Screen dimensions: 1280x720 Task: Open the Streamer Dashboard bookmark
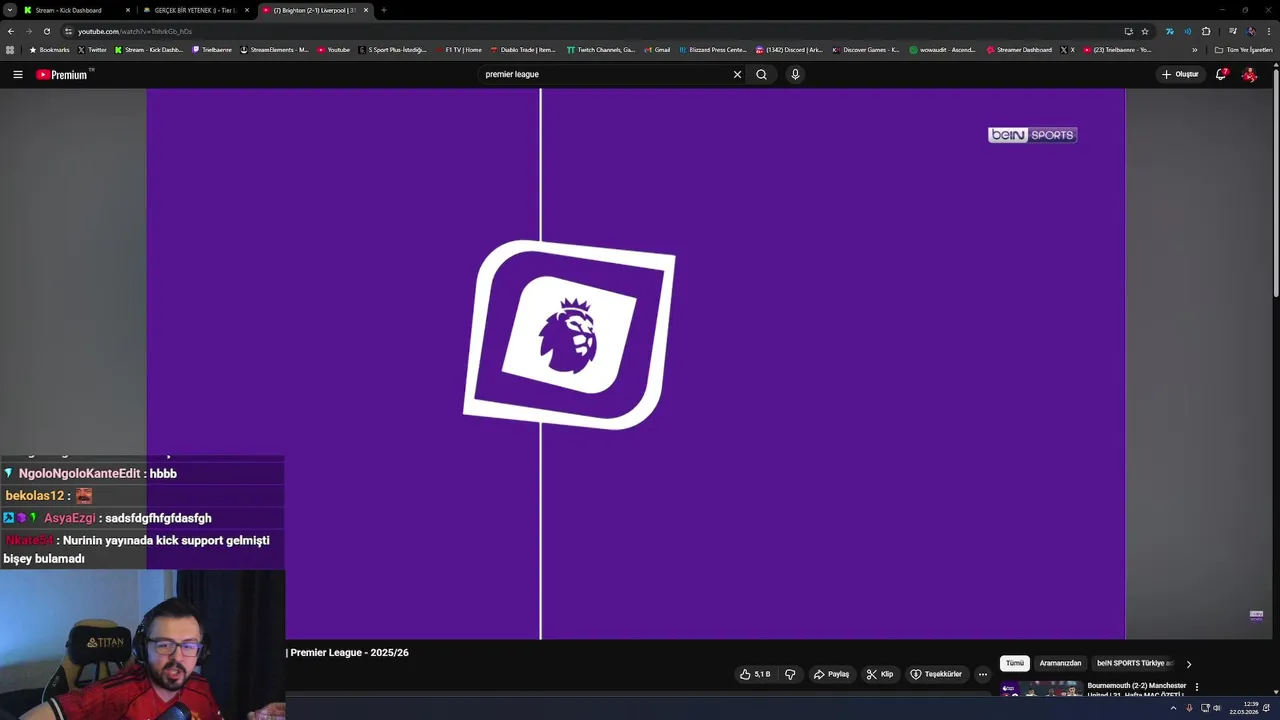(1019, 50)
